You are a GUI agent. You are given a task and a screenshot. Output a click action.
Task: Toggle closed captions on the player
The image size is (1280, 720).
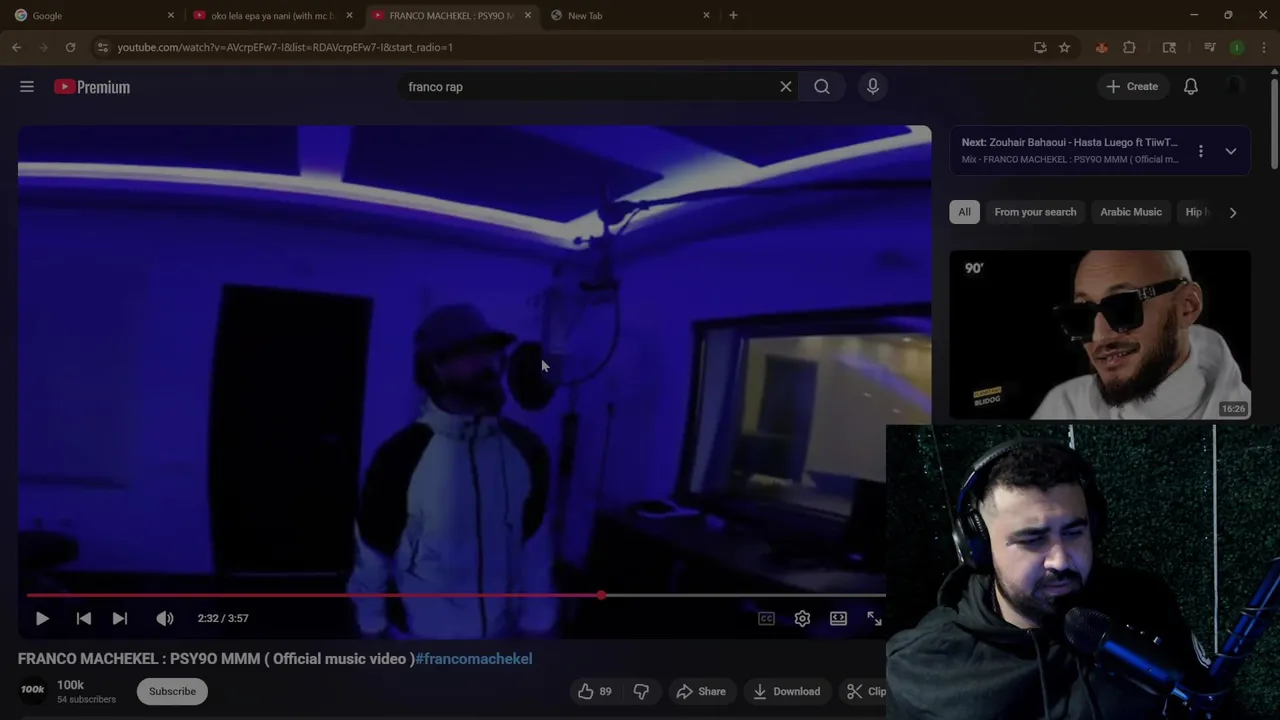(x=766, y=618)
